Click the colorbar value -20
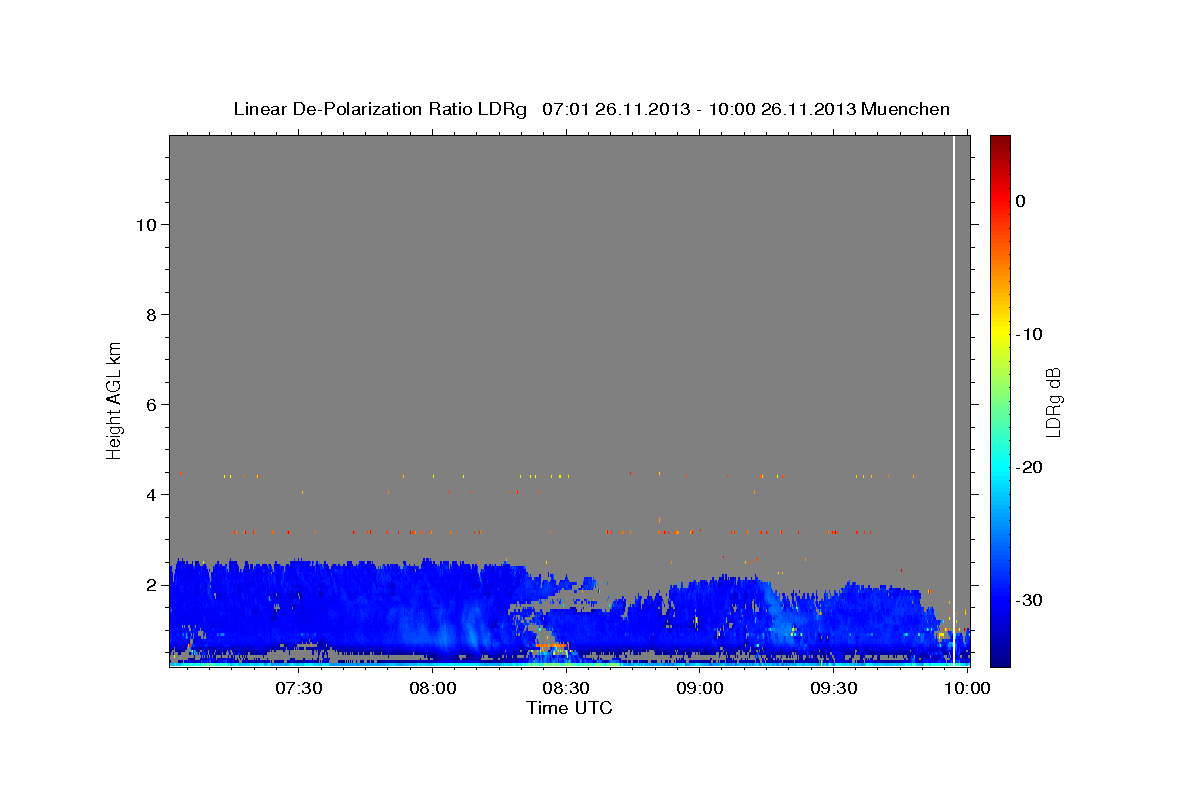 click(1029, 467)
